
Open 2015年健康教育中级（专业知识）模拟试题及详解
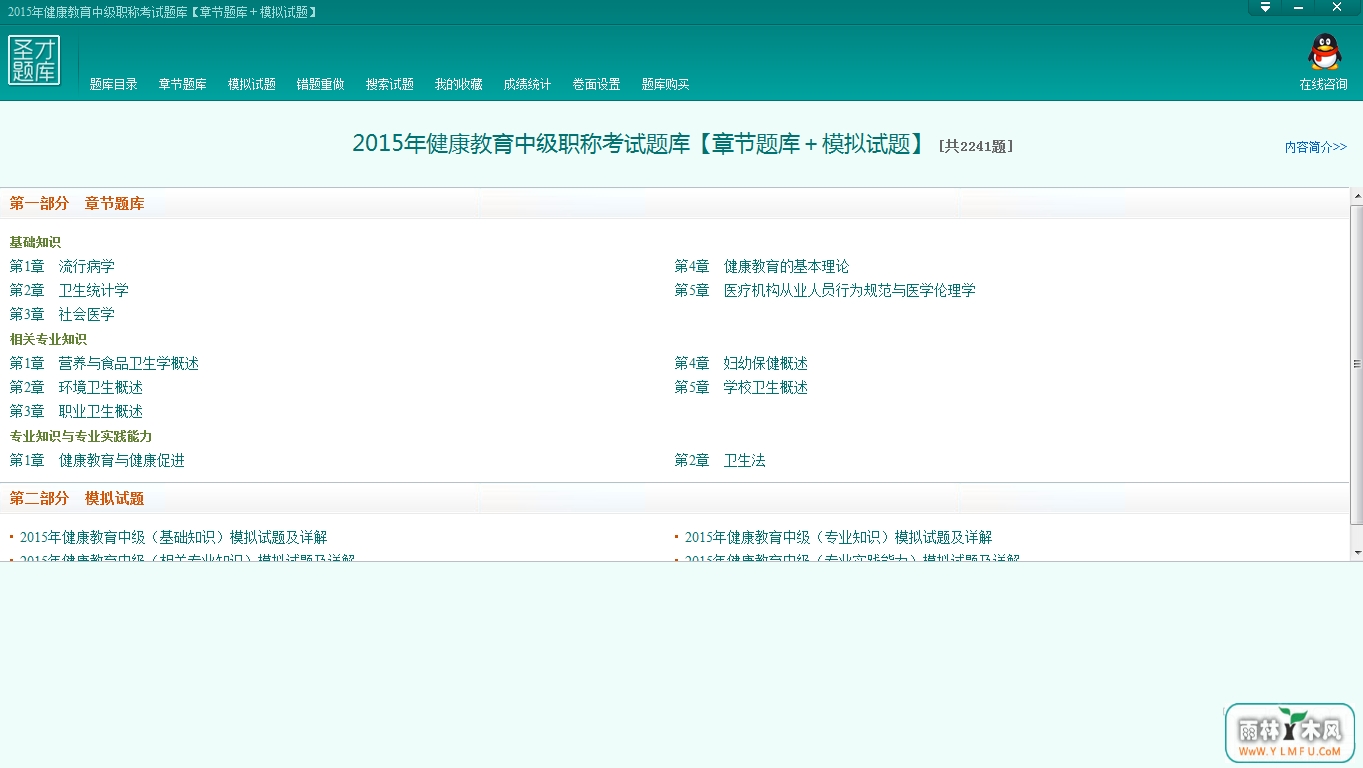[838, 537]
